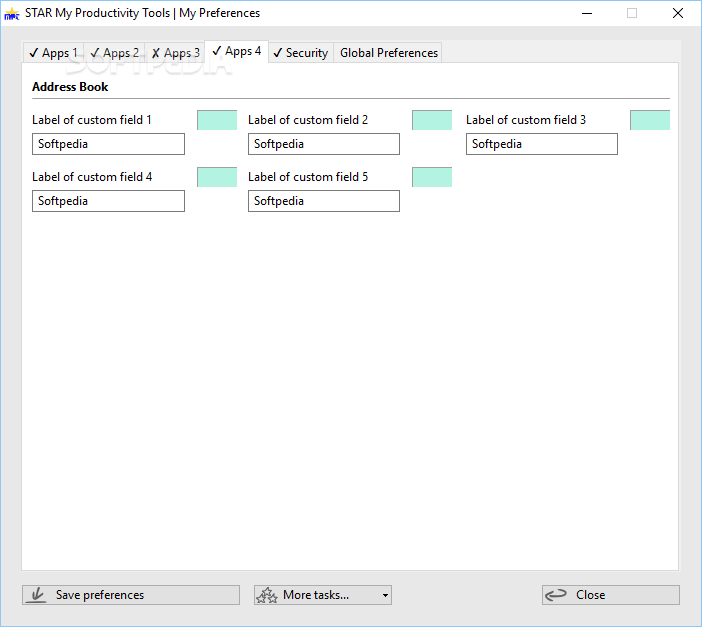Screen dimensions: 702x627
Task: Click the 'Label of custom field 2' text
Action: coord(308,120)
